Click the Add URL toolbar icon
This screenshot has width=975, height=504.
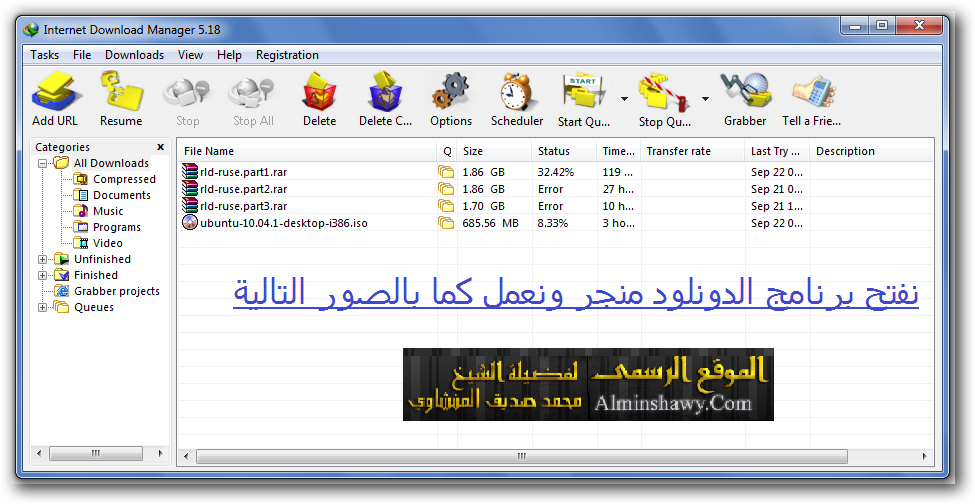56,91
